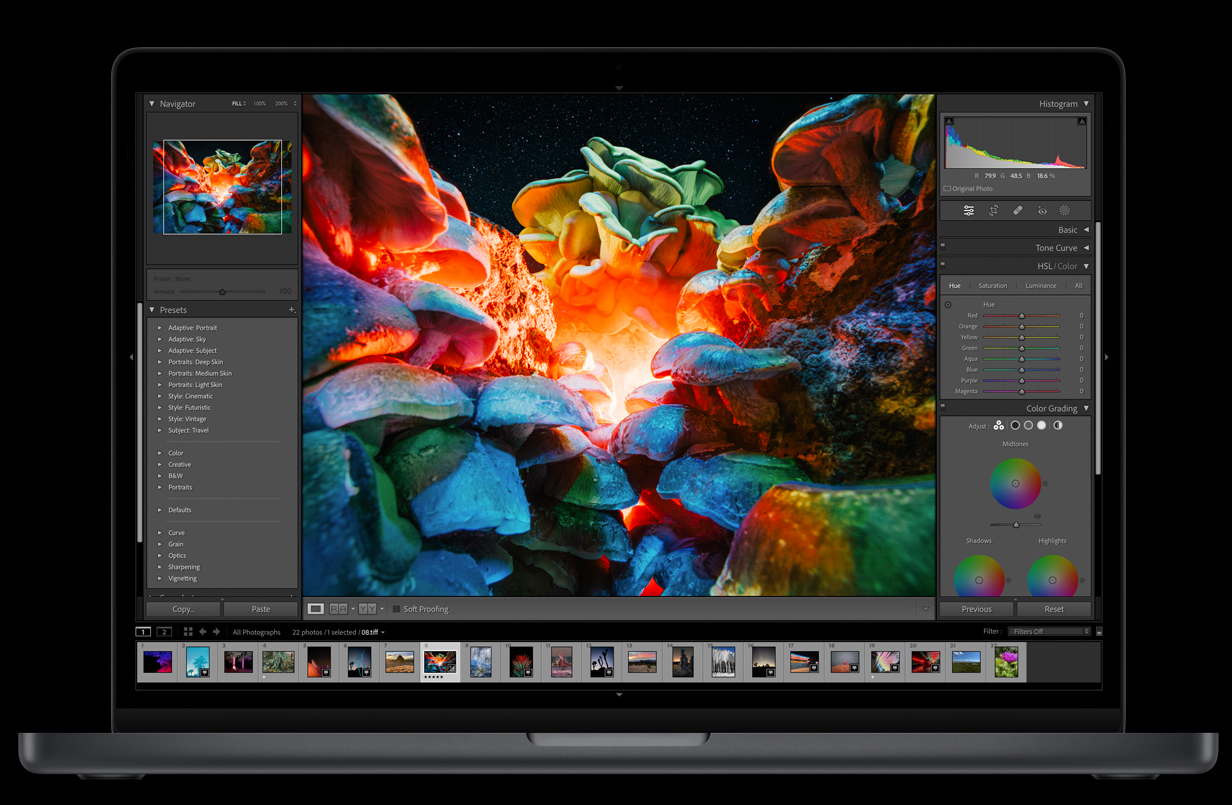Click the add preset plus icon
This screenshot has width=1232, height=805.
tap(292, 310)
